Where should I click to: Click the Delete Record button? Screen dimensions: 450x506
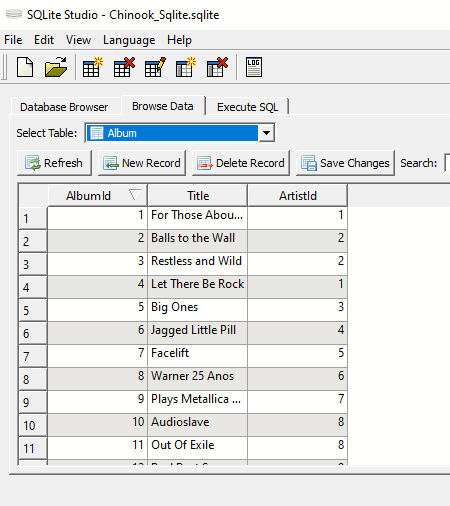(x=241, y=163)
